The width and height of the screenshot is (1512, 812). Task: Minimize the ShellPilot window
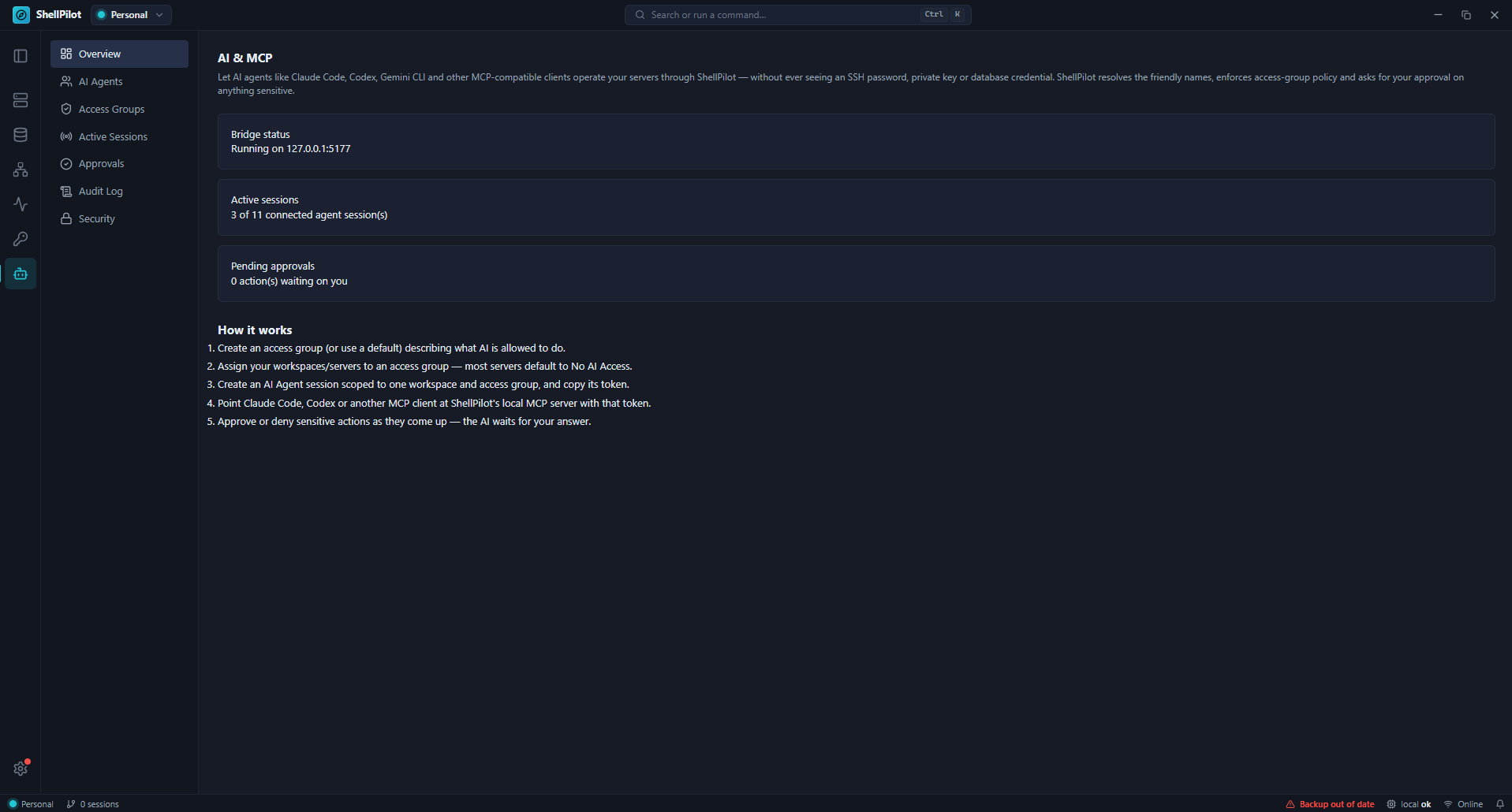(x=1438, y=15)
